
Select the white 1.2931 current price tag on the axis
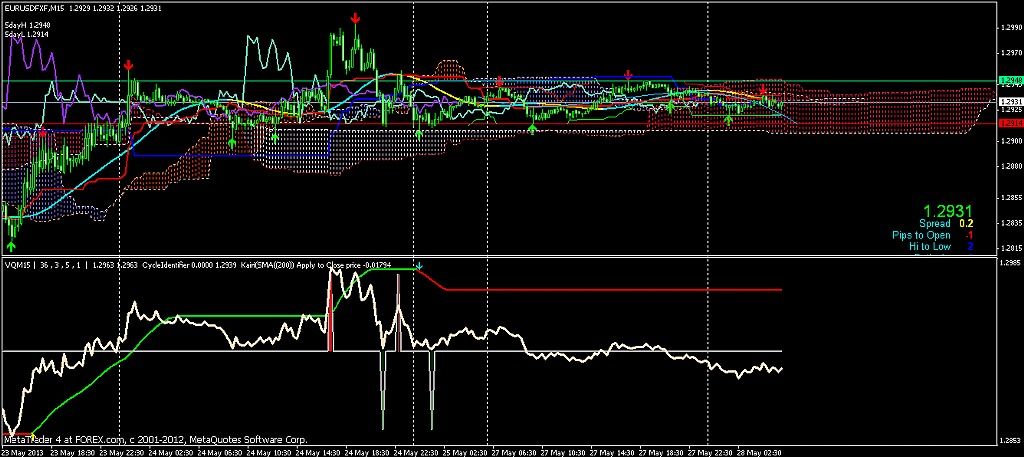1010,102
